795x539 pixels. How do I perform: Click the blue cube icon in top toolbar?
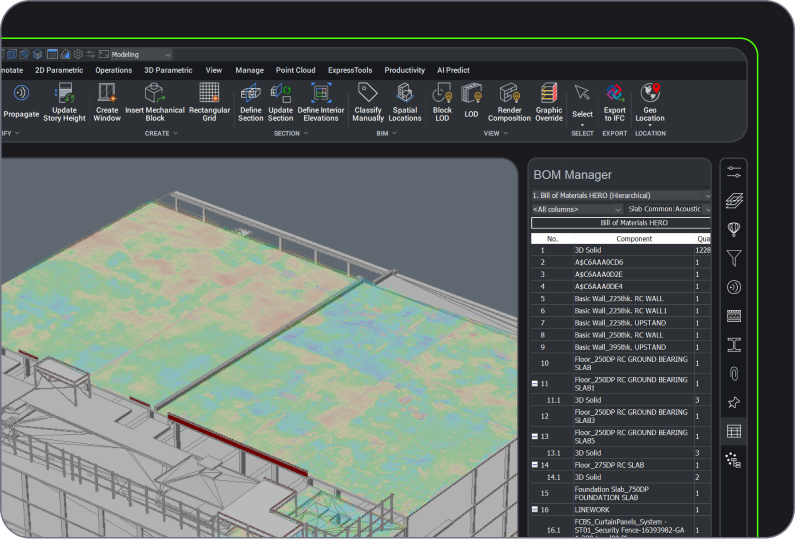coord(38,54)
